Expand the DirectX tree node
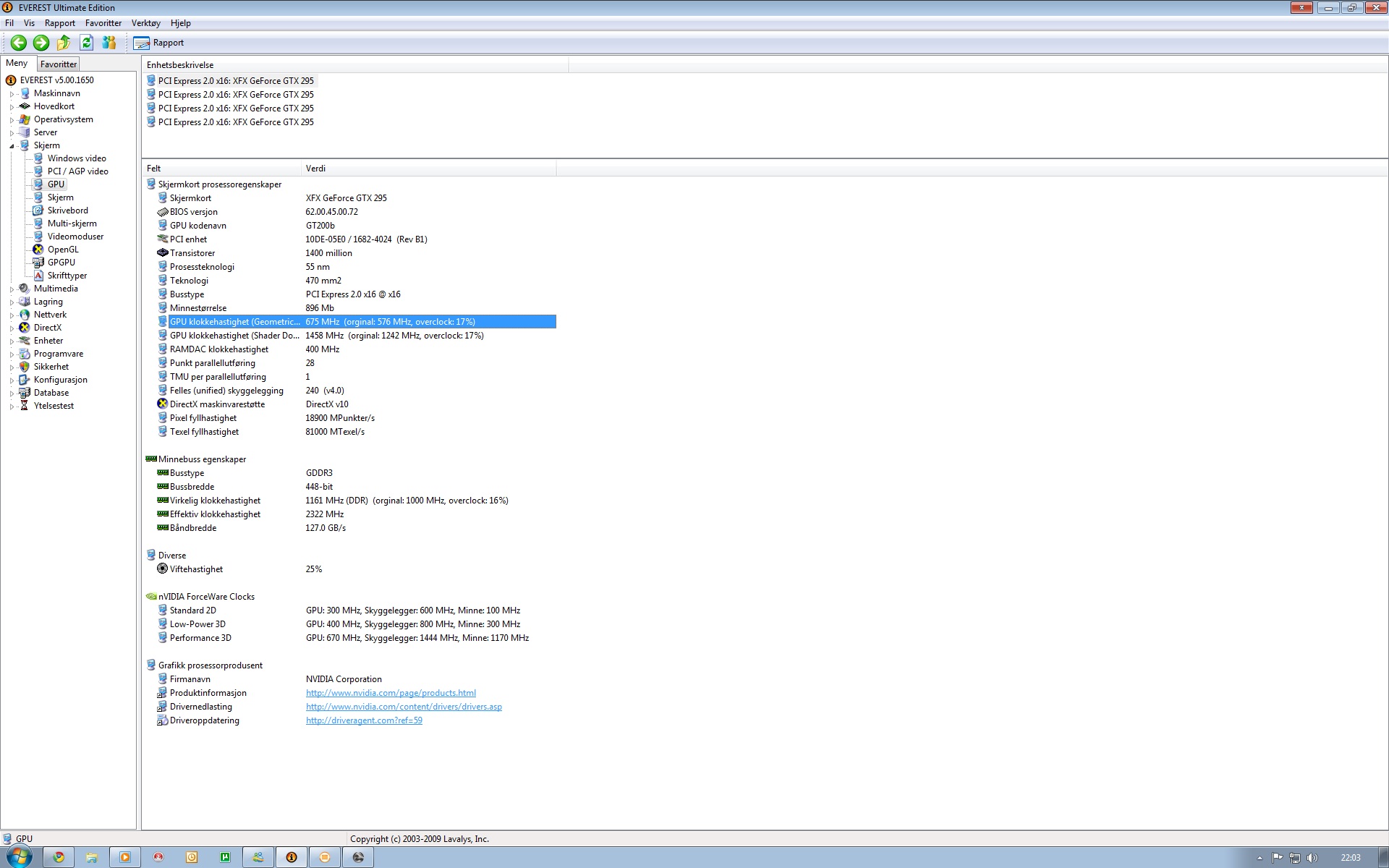The image size is (1389, 868). pos(12,328)
